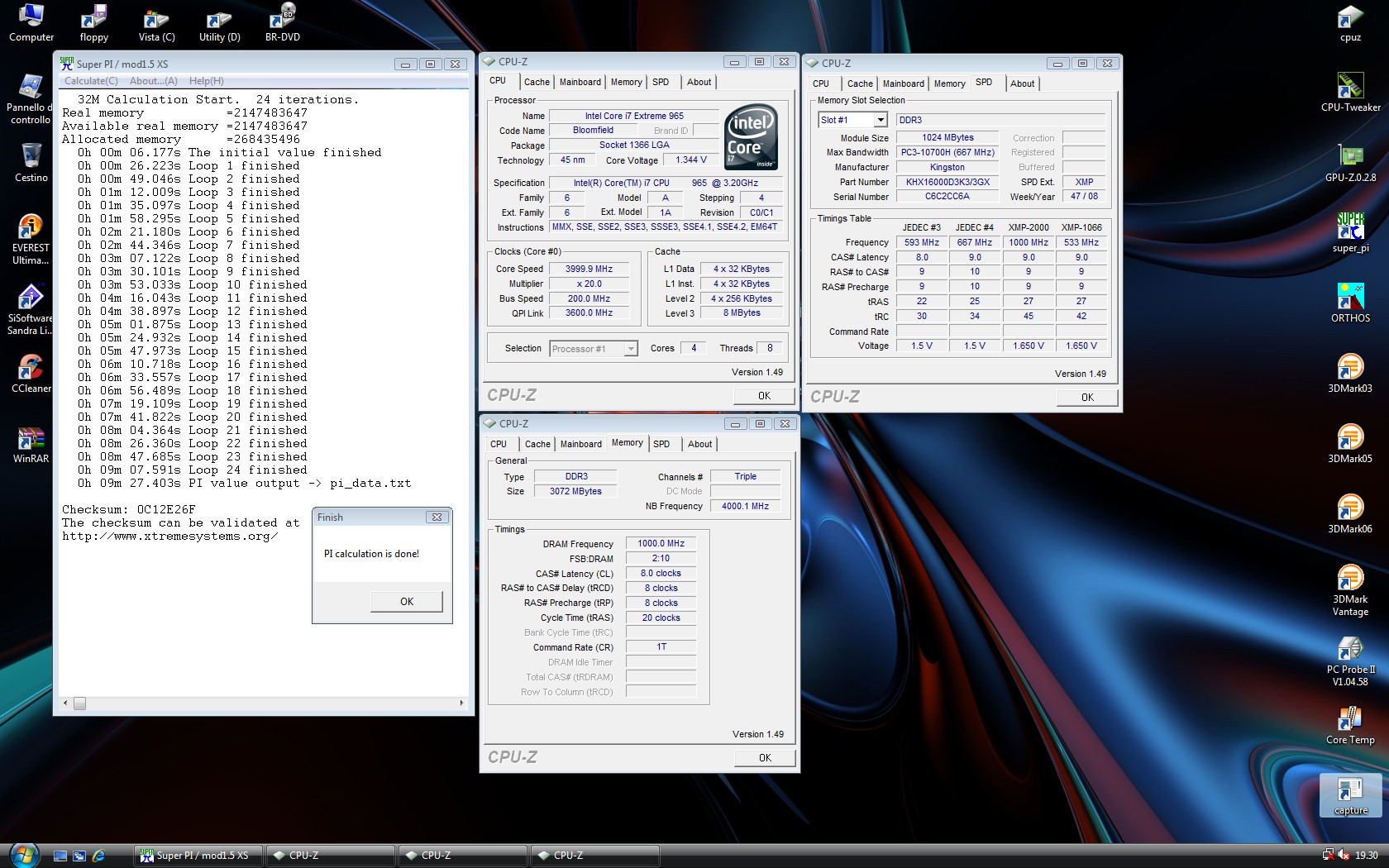Image resolution: width=1389 pixels, height=868 pixels.
Task: Switch to Memory tab in top-left CPU-Z
Action: pos(626,82)
